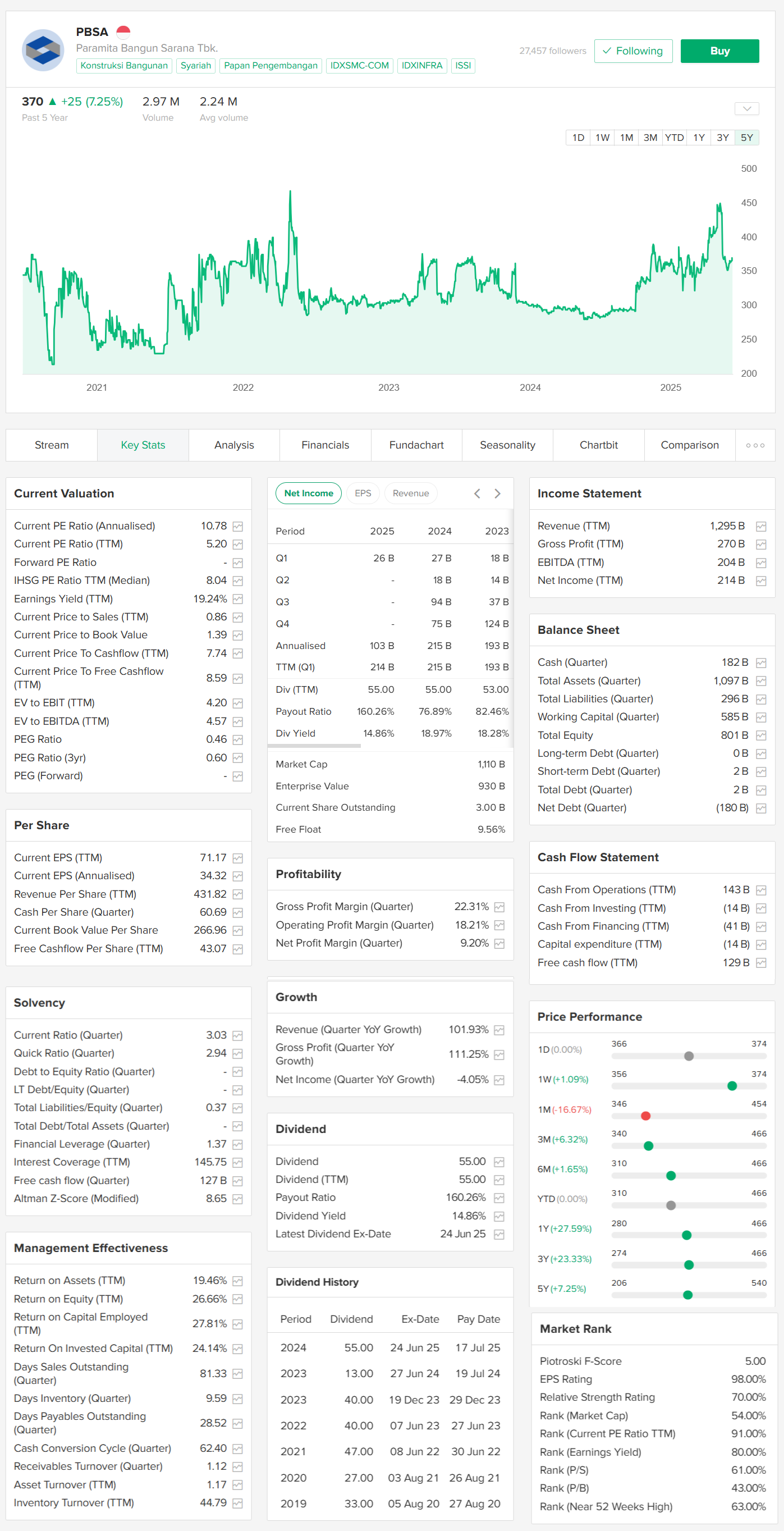This screenshot has width=784, height=1531.
Task: Select the Net Income pill
Action: pyautogui.click(x=308, y=493)
